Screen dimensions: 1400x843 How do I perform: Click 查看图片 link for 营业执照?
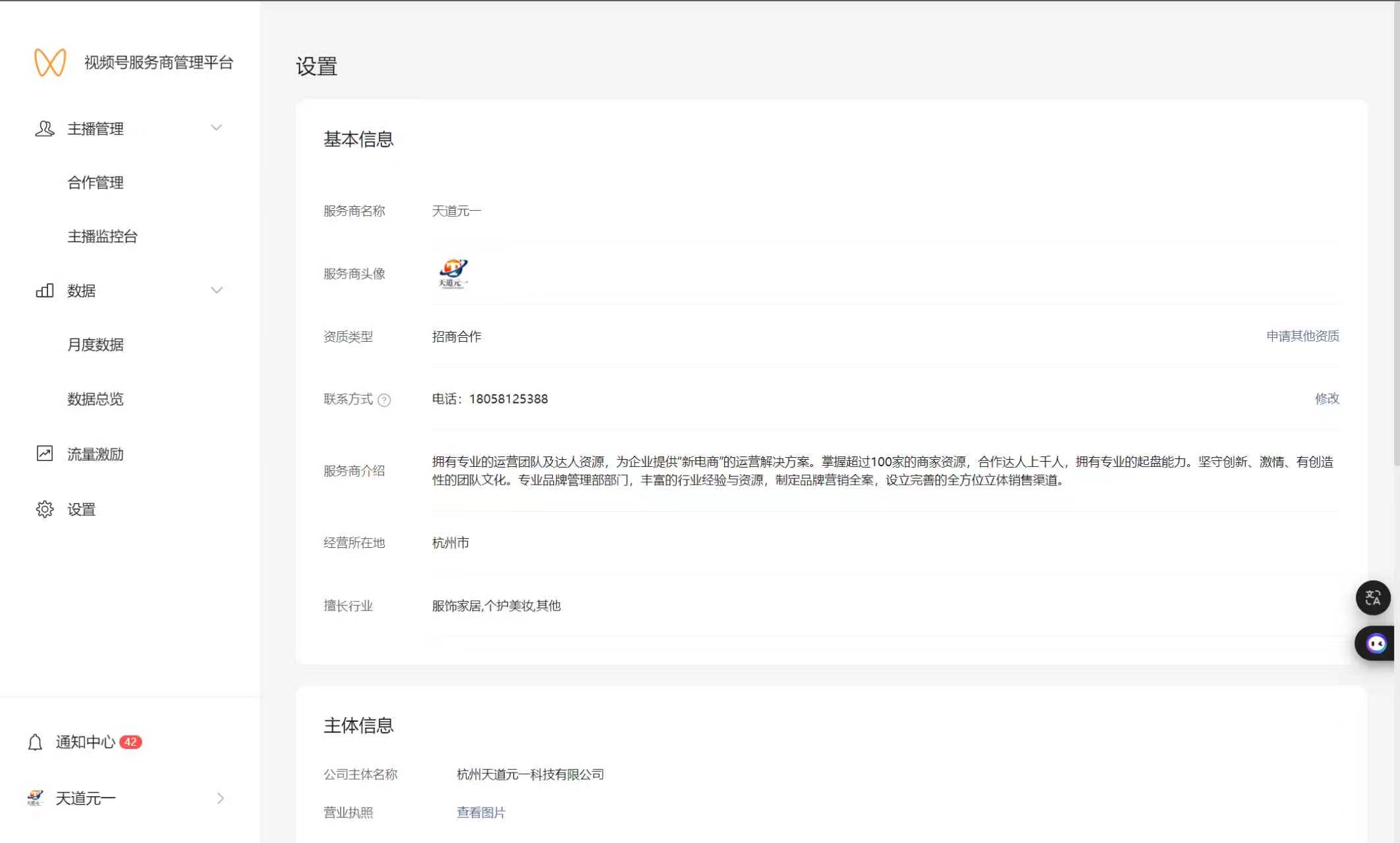481,813
